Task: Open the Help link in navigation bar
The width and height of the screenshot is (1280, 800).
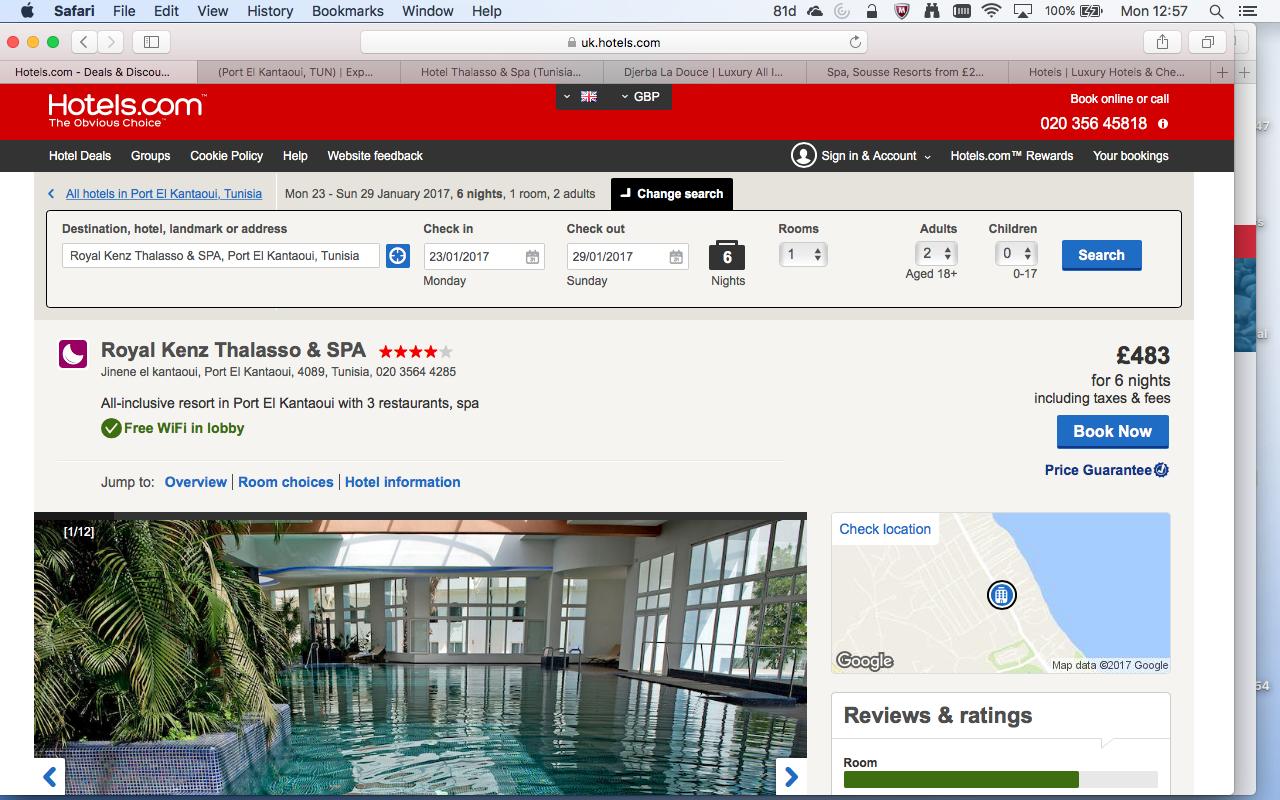Action: tap(295, 156)
